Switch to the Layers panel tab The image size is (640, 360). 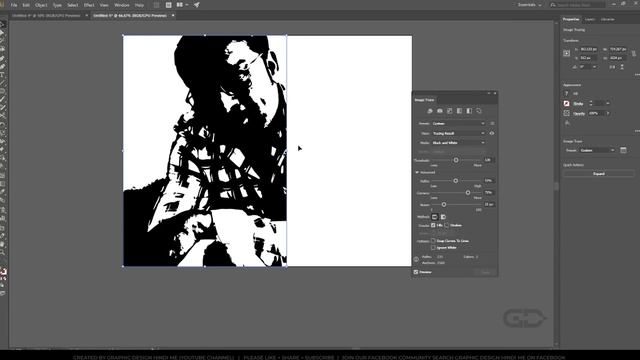[590, 19]
